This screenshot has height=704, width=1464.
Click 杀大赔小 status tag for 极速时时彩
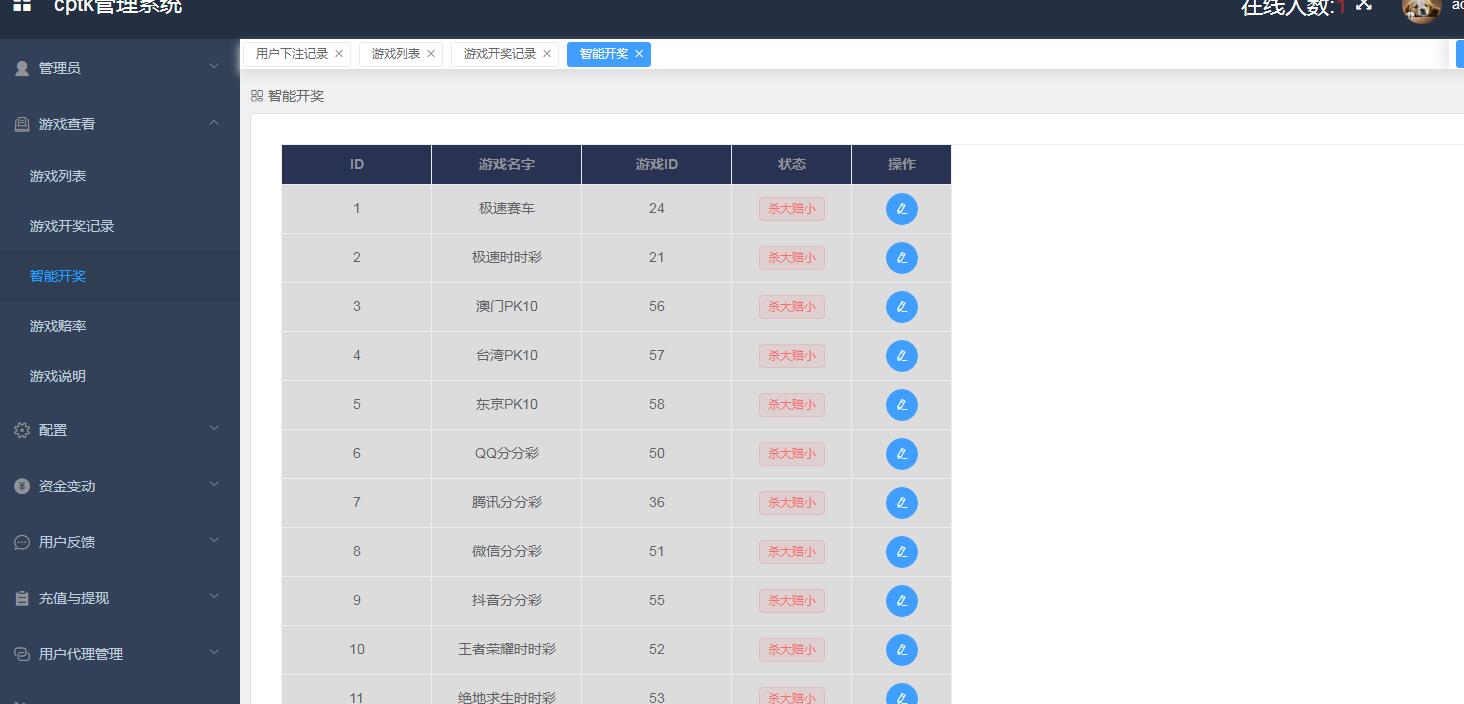791,258
